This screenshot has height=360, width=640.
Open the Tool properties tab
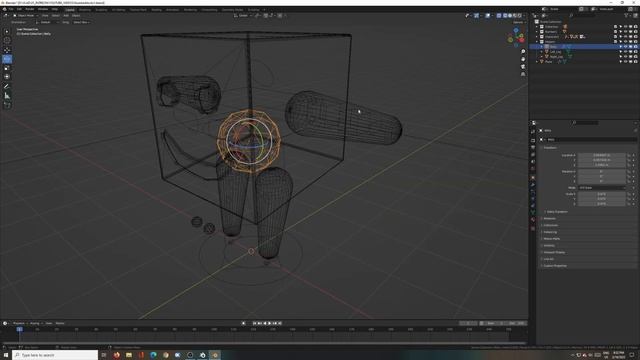(x=533, y=132)
